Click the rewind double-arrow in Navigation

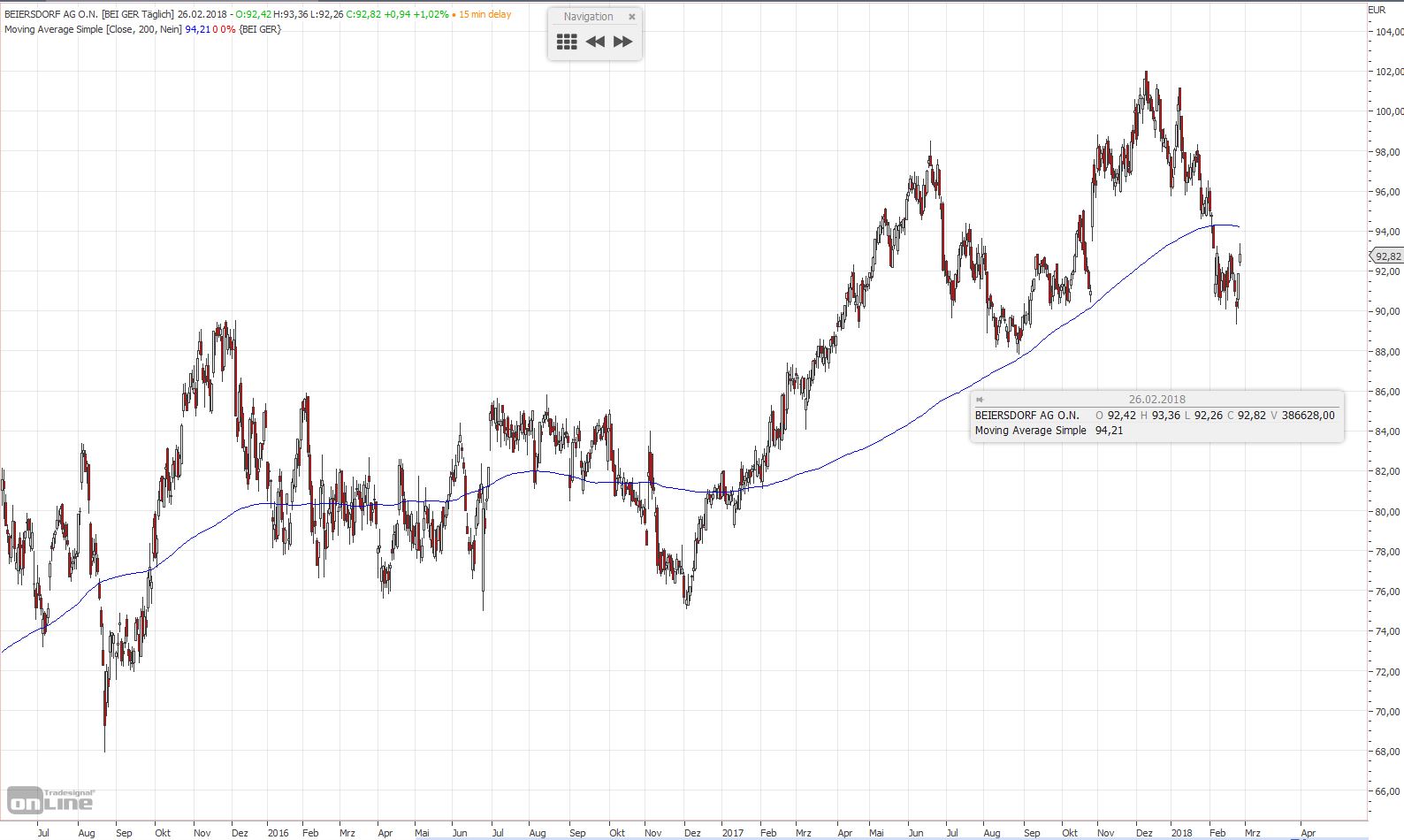point(595,42)
